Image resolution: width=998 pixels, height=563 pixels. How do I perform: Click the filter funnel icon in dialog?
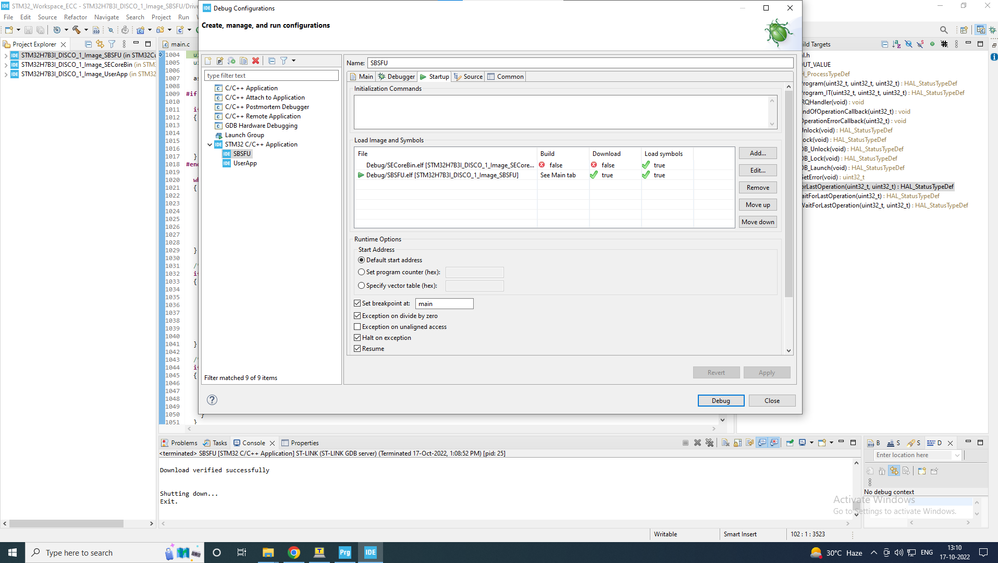coord(284,61)
